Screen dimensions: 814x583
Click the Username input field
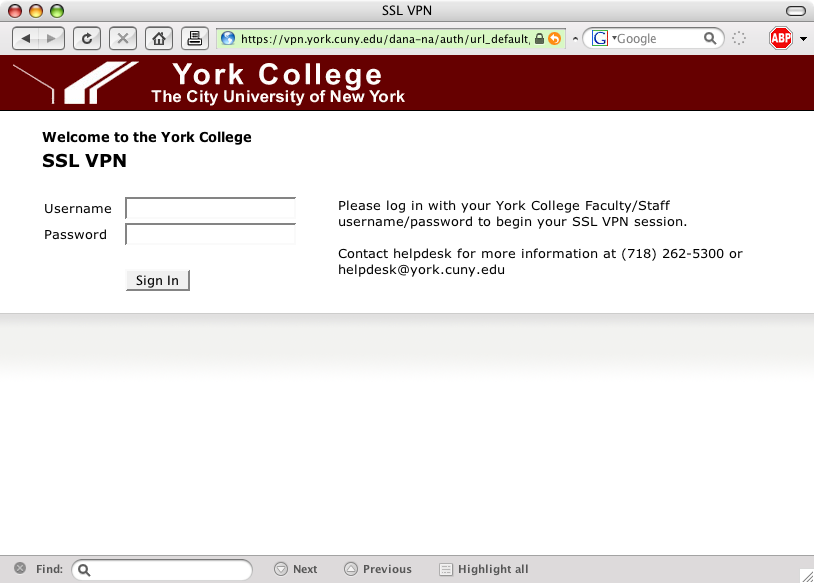(210, 208)
